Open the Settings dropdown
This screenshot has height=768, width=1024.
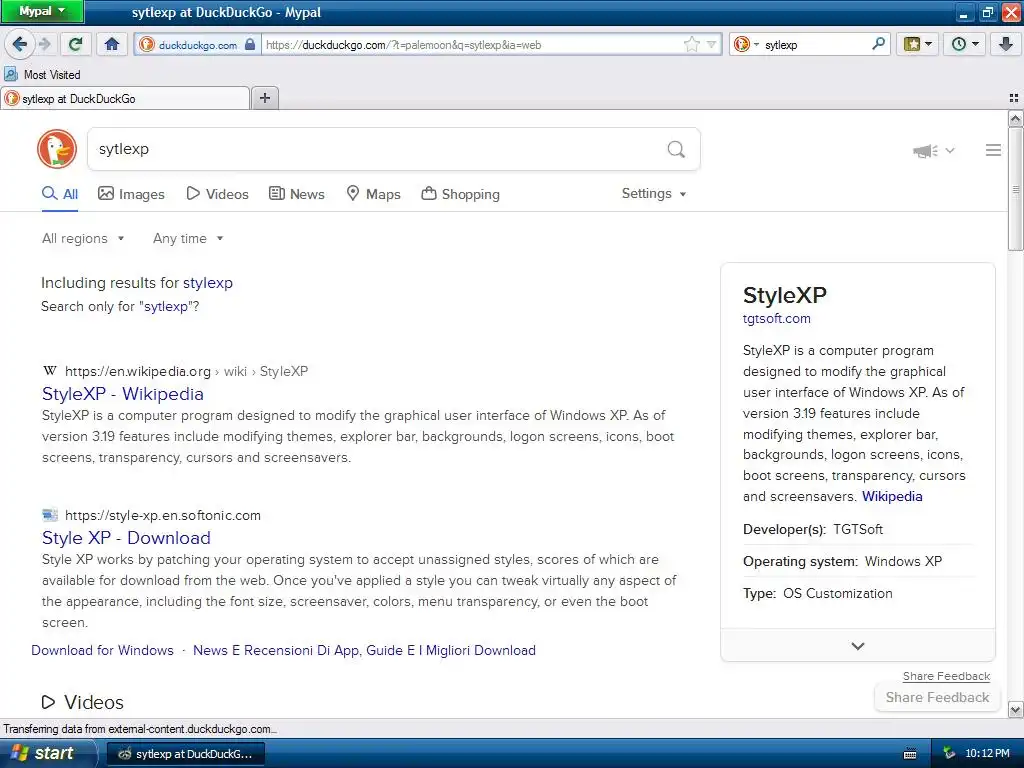point(654,193)
